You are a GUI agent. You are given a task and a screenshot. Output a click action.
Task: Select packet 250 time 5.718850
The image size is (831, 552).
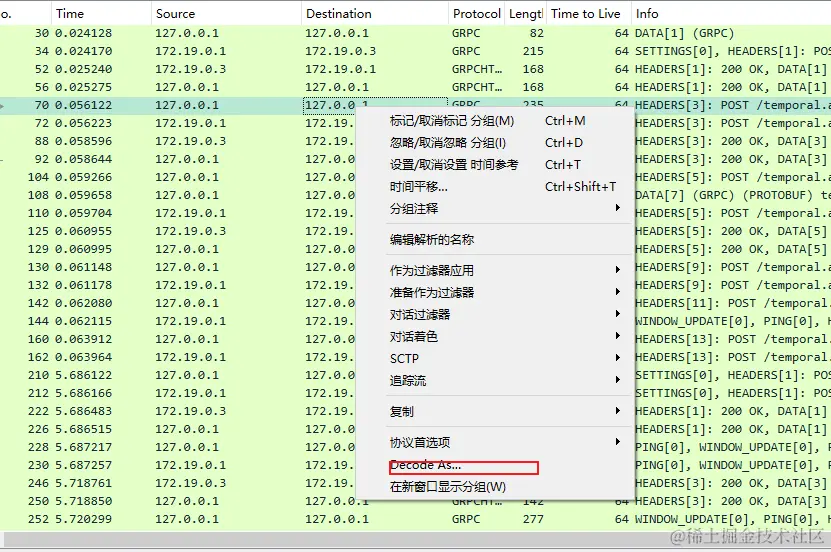click(84, 502)
